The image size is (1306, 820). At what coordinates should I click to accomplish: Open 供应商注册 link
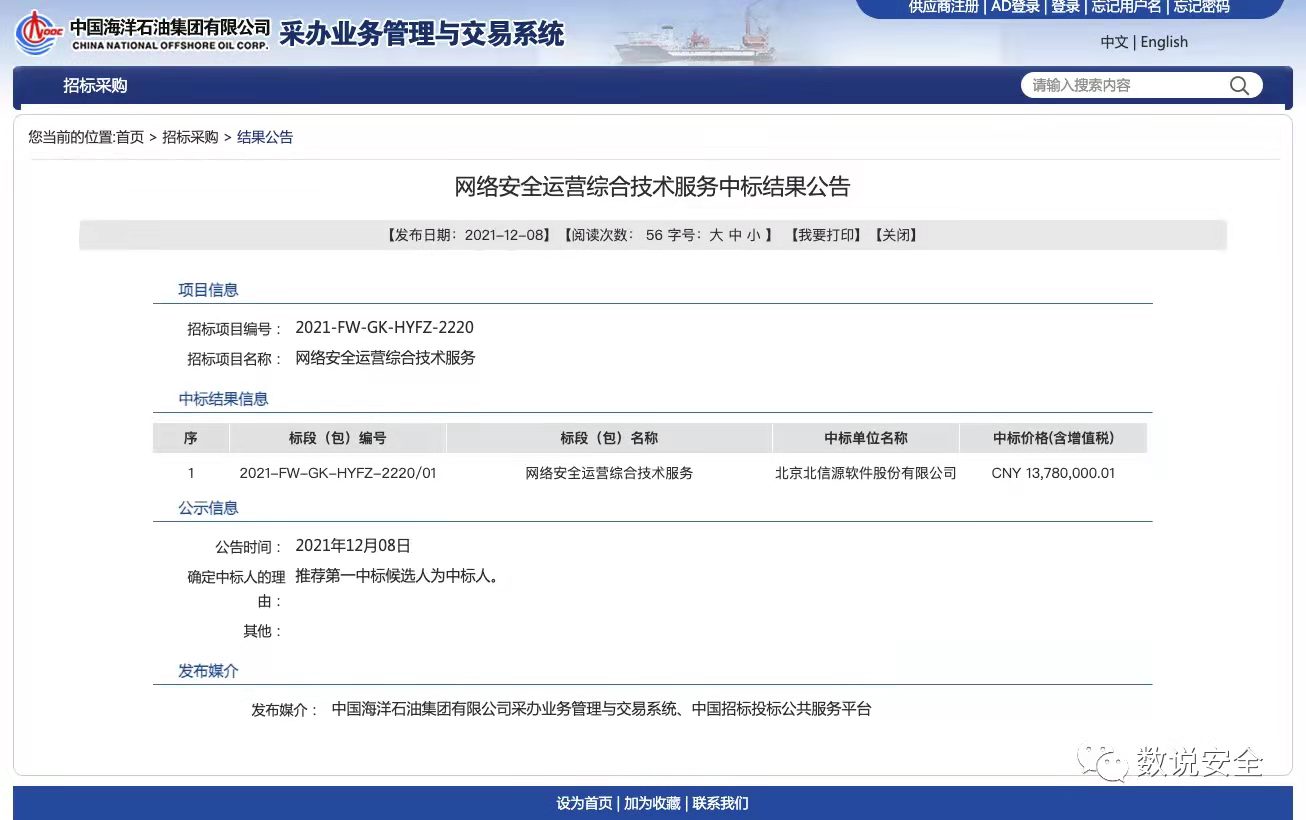[943, 7]
